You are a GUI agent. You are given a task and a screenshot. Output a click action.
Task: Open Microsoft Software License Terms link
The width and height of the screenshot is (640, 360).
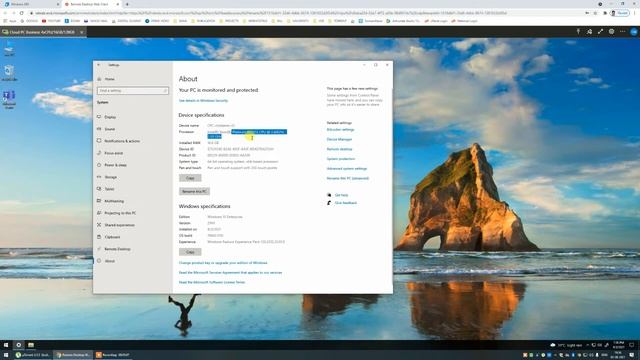point(212,282)
